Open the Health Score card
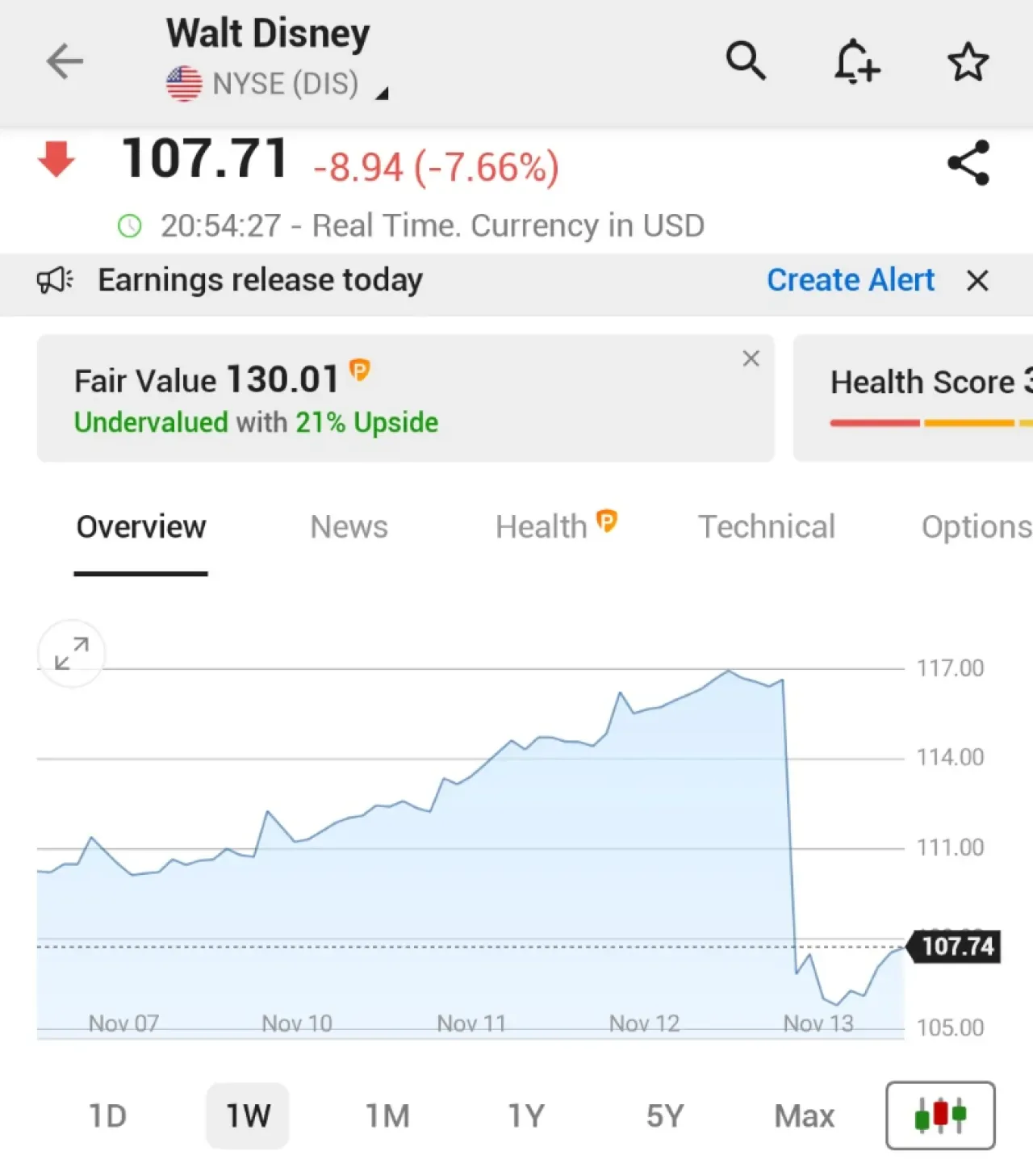The height and width of the screenshot is (1176, 1033). 913,398
